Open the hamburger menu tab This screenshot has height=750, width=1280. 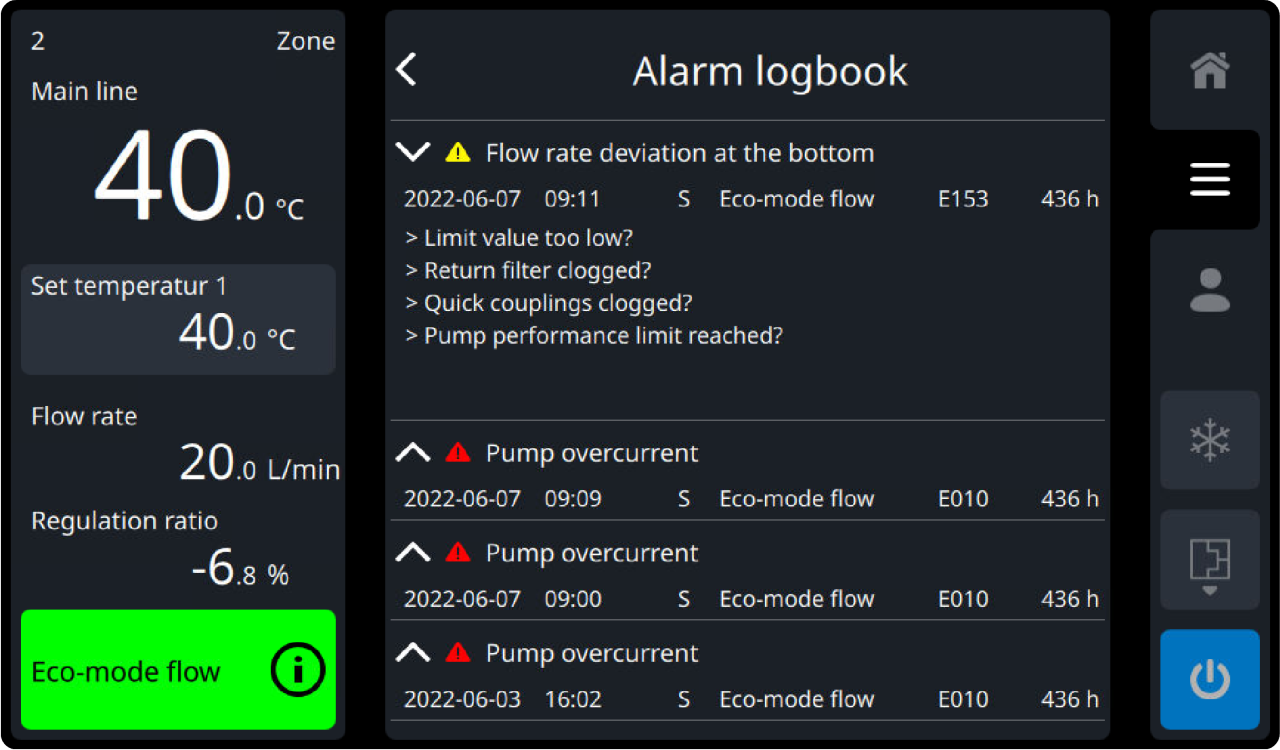(x=1209, y=180)
